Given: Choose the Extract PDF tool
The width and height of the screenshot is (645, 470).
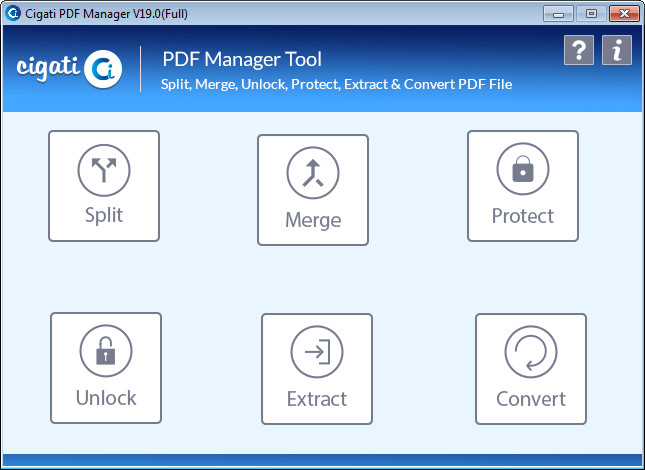Looking at the screenshot, I should tap(317, 369).
